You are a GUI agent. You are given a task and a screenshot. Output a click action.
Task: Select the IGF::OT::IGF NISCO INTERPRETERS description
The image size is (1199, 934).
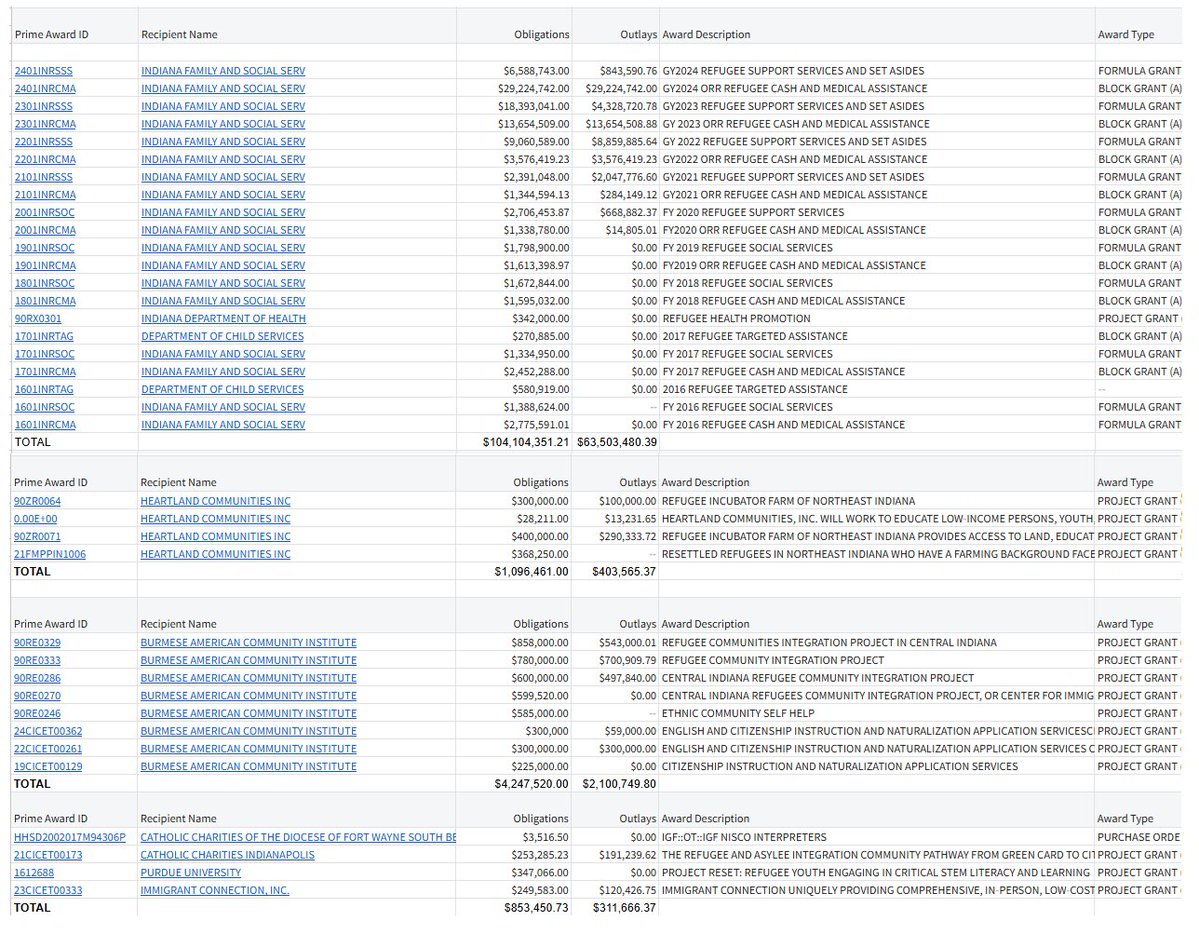point(744,837)
